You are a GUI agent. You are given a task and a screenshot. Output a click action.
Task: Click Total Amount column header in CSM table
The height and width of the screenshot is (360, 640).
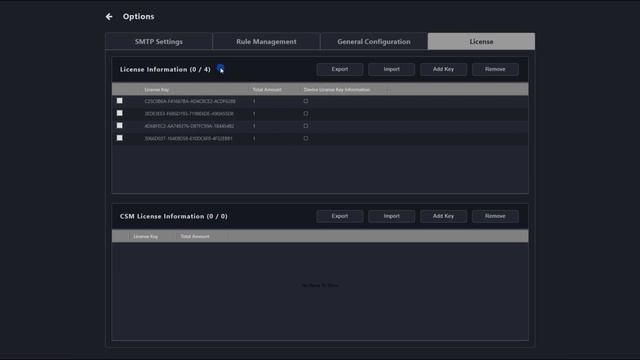pos(195,236)
